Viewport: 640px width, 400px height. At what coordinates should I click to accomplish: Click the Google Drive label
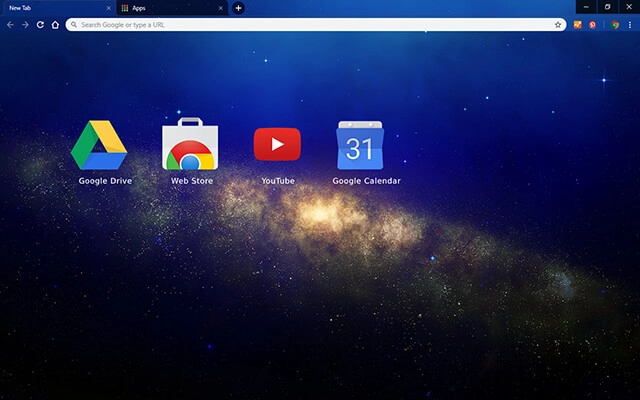pos(105,181)
